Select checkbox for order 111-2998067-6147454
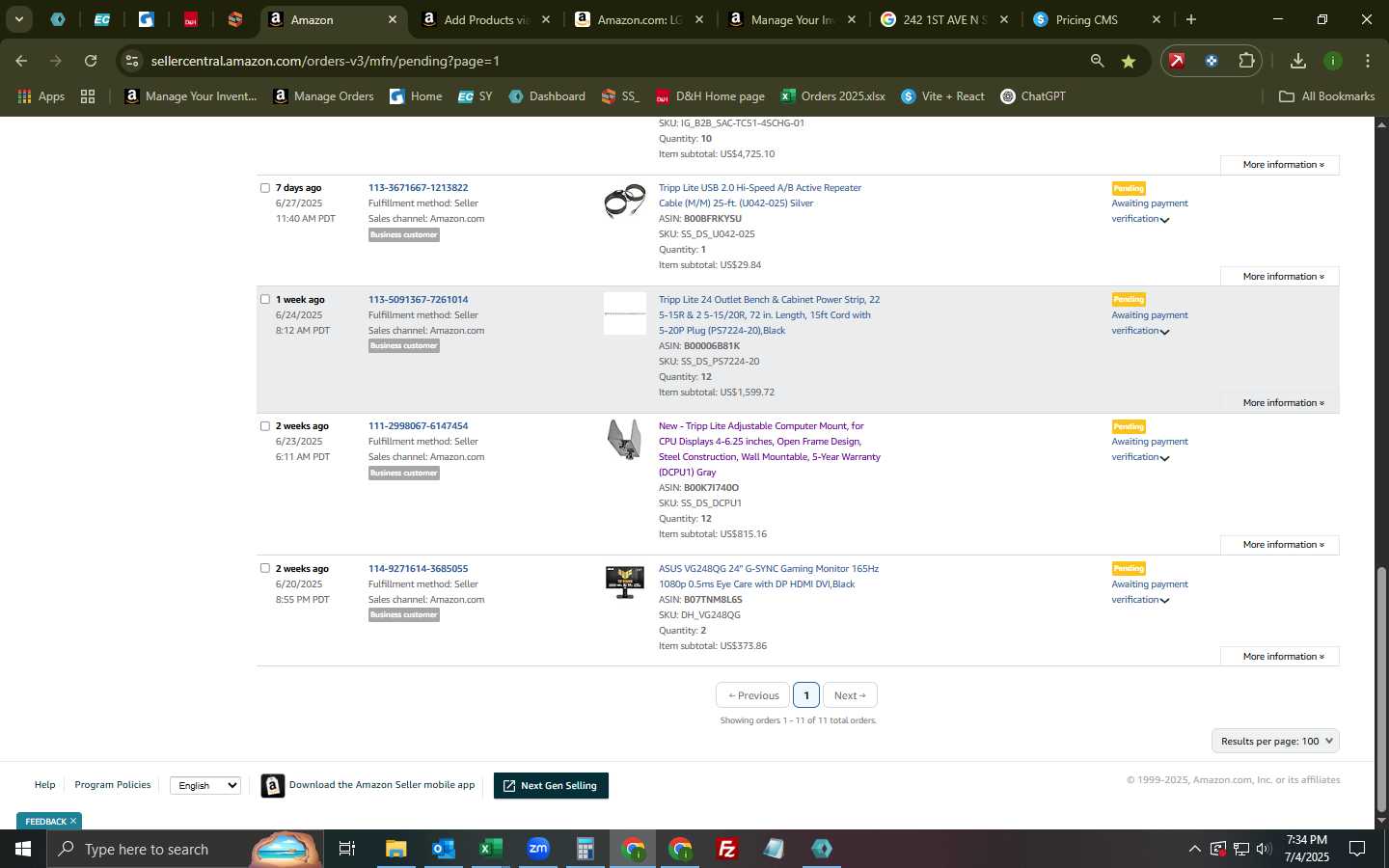Viewport: 1389px width, 868px height. 265,425
